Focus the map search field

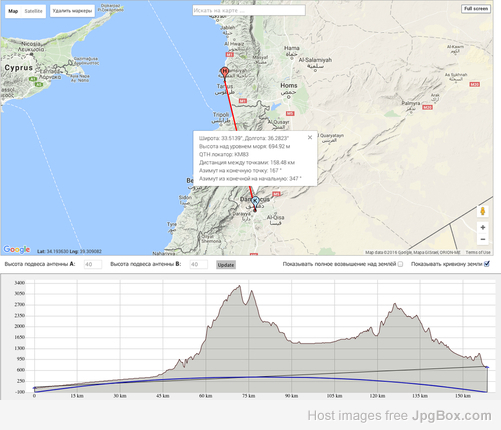tap(249, 10)
